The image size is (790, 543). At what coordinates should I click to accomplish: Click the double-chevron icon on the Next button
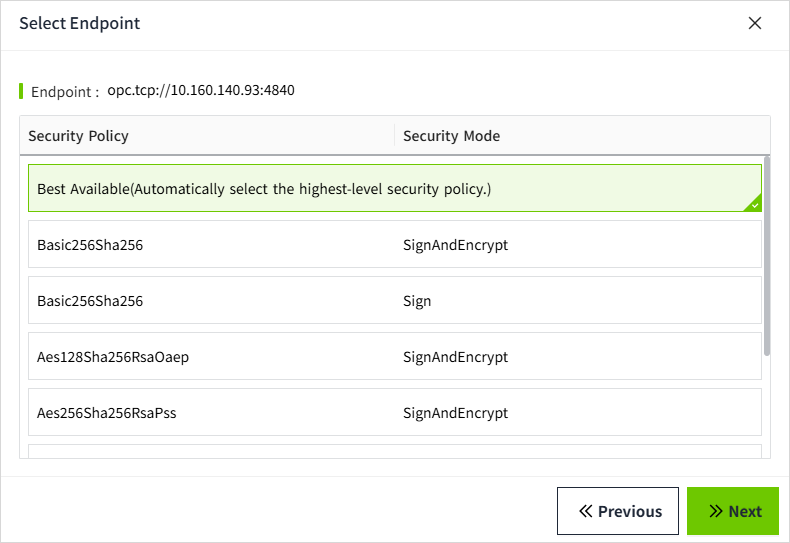715,511
